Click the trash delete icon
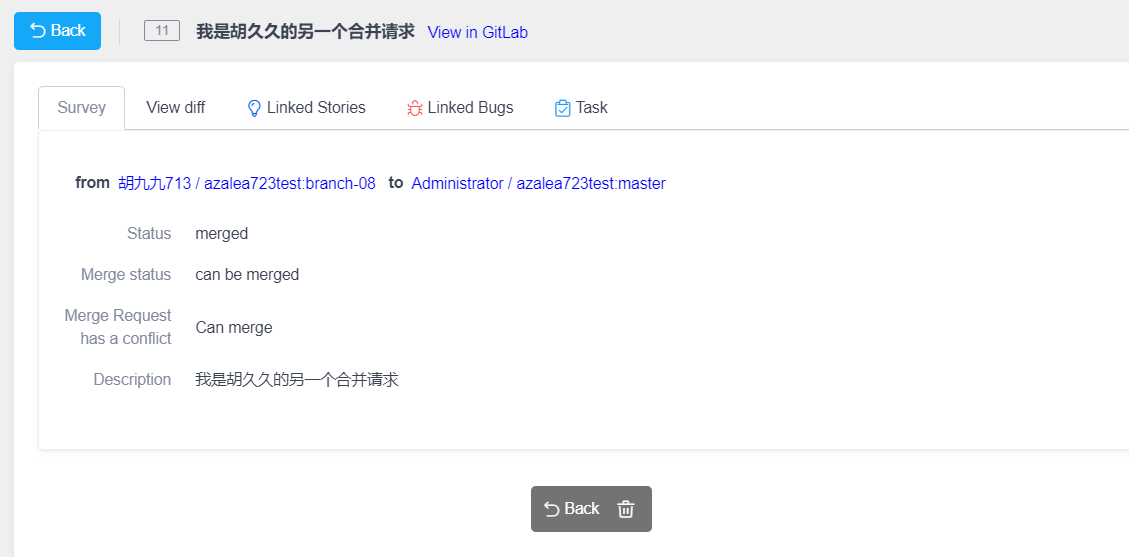This screenshot has width=1129, height=557. click(626, 509)
